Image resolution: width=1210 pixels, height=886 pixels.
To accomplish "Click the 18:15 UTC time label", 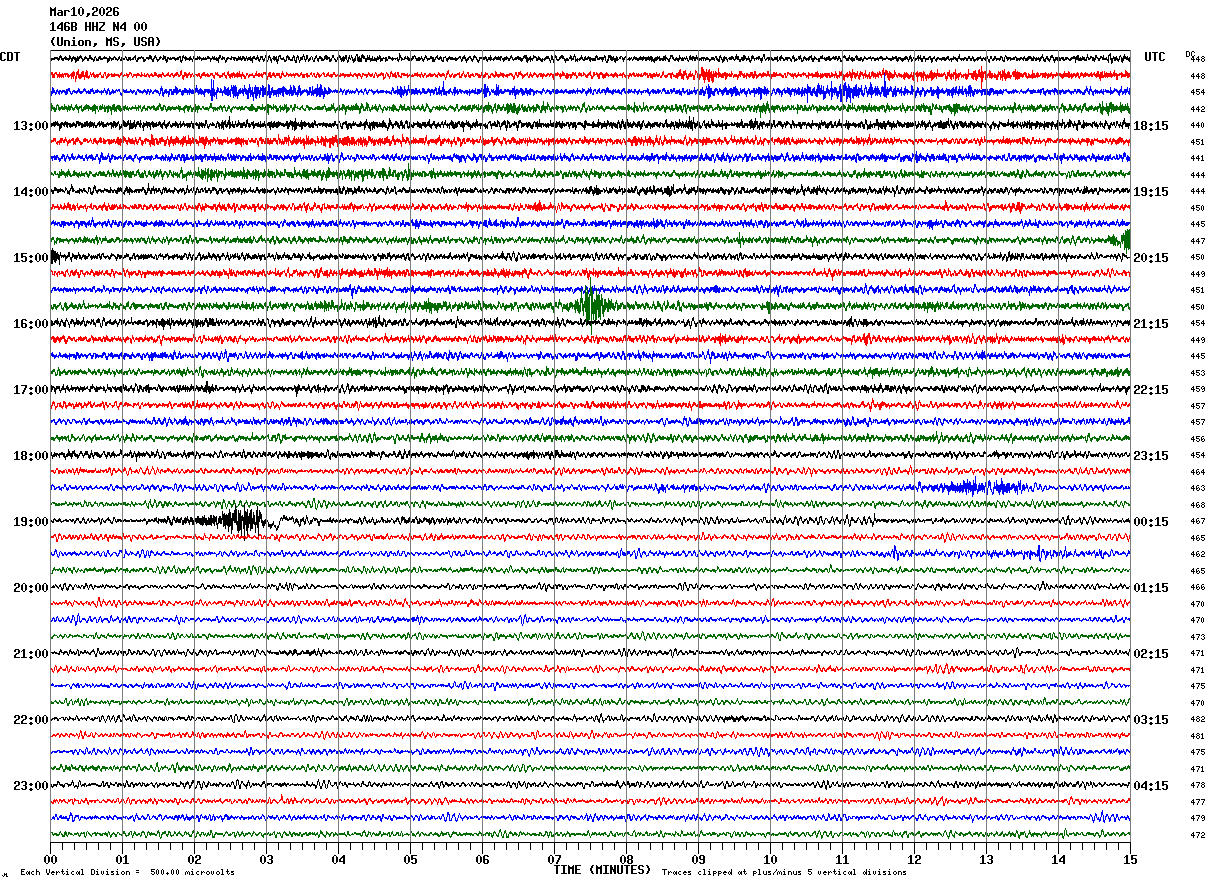I will click(x=1151, y=126).
